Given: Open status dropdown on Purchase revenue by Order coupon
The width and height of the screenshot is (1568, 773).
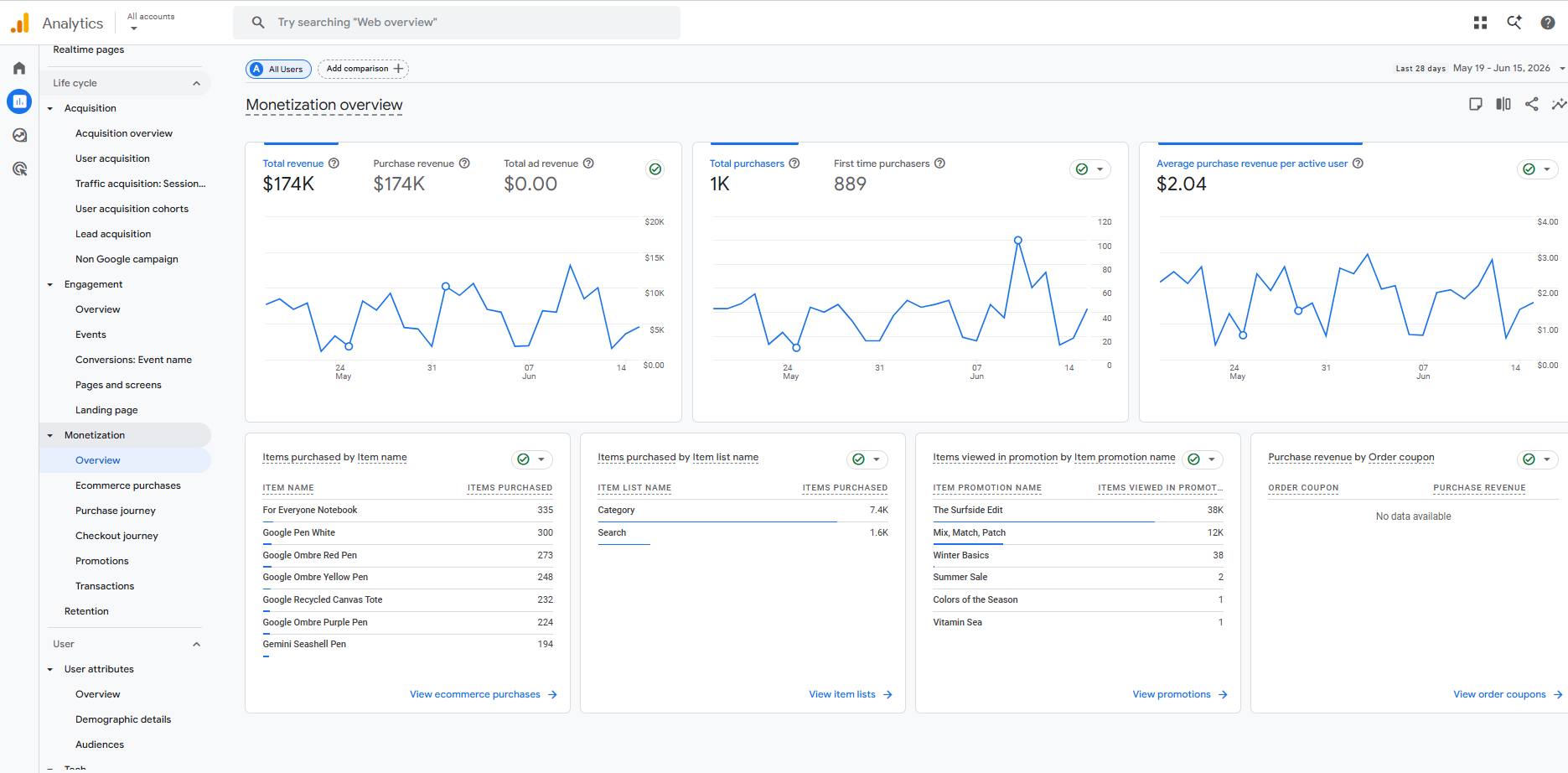Looking at the screenshot, I should 1538,459.
